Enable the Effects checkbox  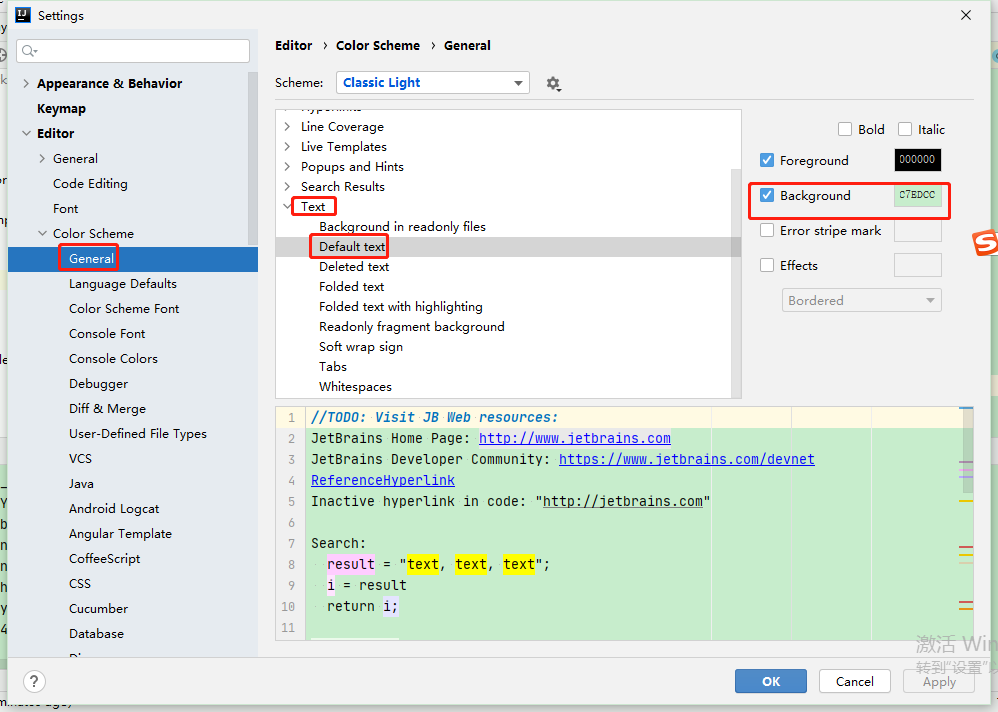767,265
